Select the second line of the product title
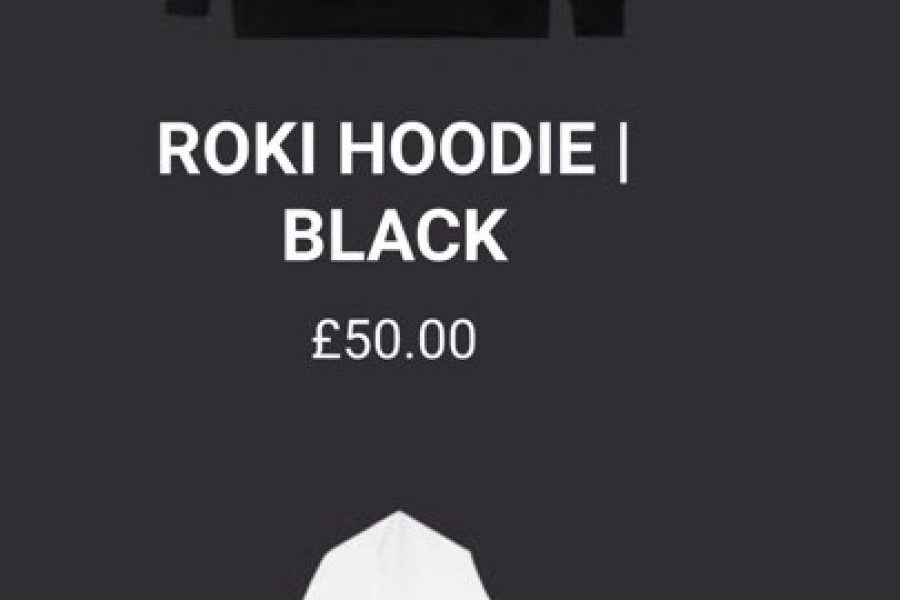Viewport: 900px width, 600px height. pyautogui.click(x=395, y=235)
